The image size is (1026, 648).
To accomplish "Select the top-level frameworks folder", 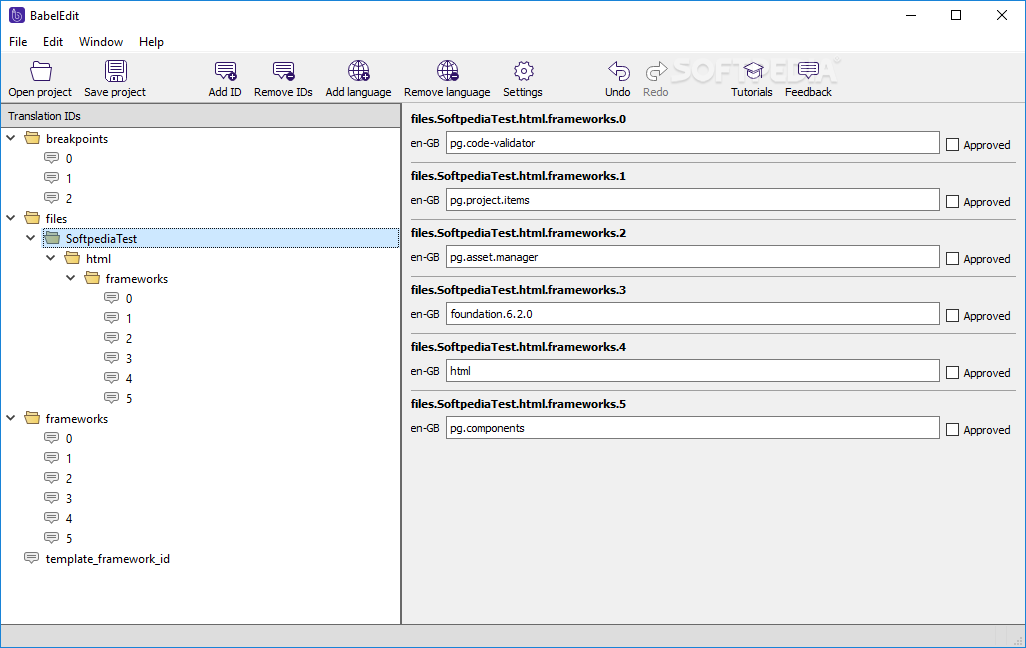I will pos(77,419).
